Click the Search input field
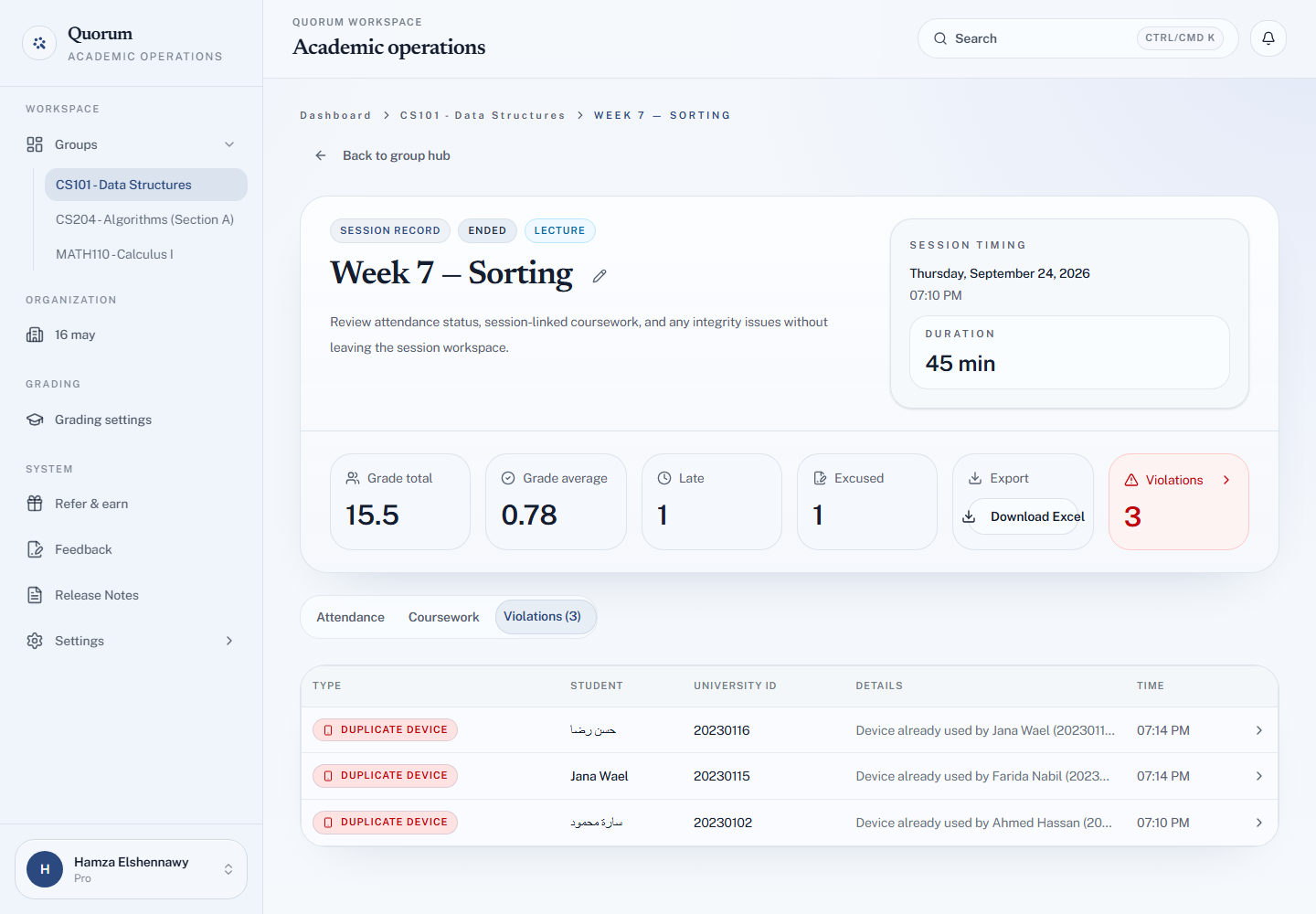Image resolution: width=1316 pixels, height=914 pixels. tap(1077, 38)
